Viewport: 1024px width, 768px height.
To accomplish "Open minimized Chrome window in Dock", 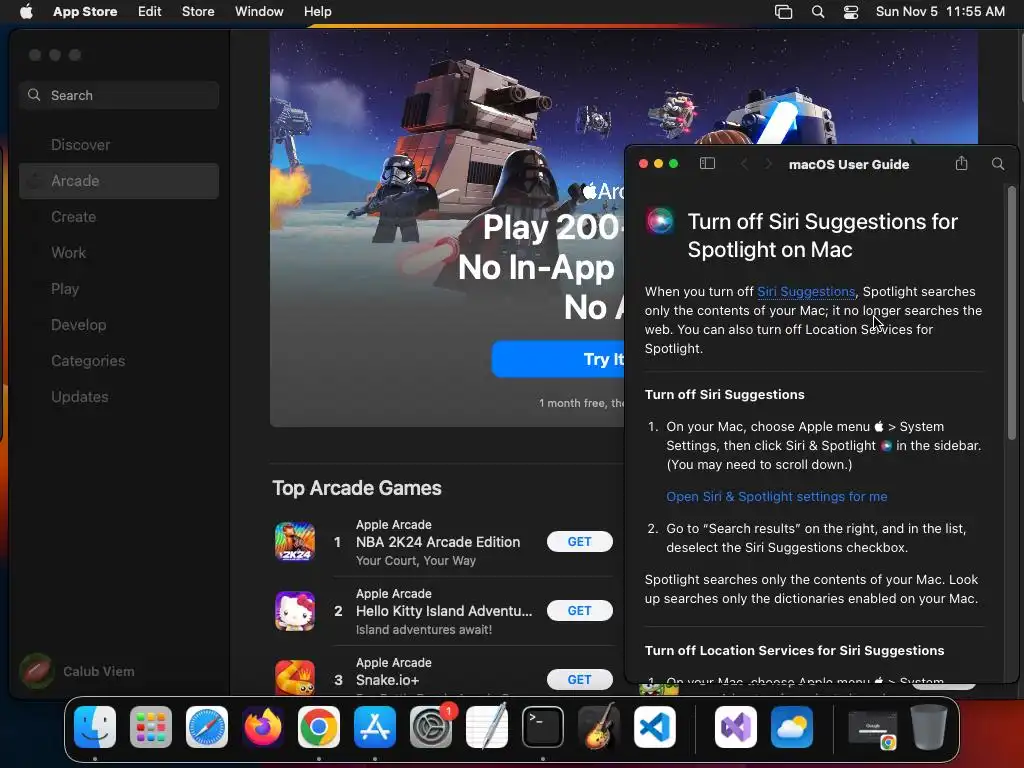I will tap(872, 729).
